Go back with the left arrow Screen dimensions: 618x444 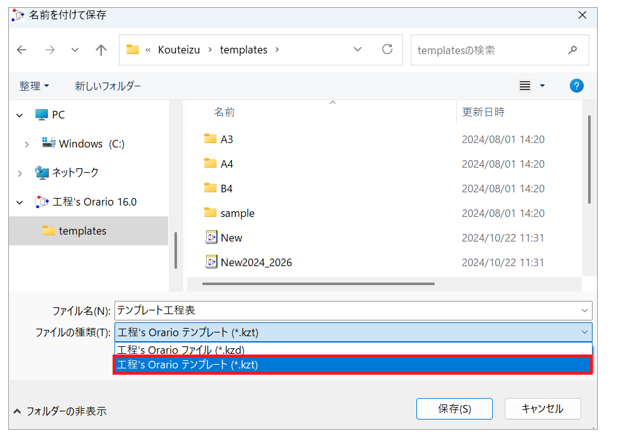coord(22,50)
